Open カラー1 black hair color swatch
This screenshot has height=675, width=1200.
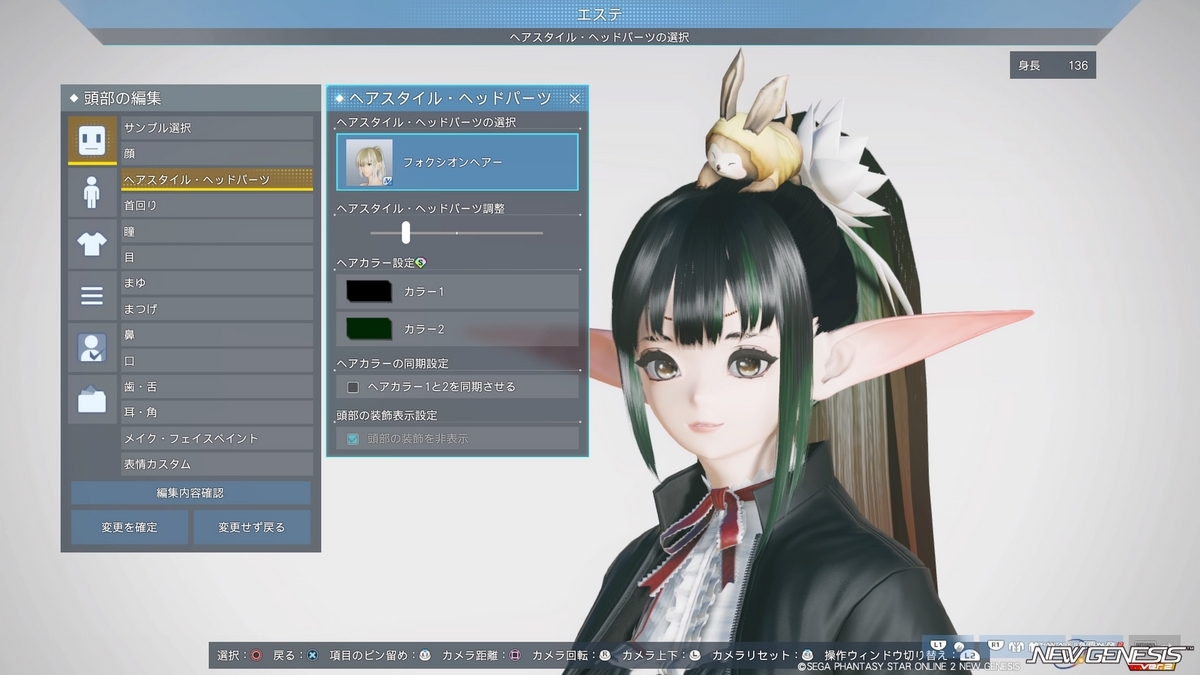pyautogui.click(x=368, y=291)
